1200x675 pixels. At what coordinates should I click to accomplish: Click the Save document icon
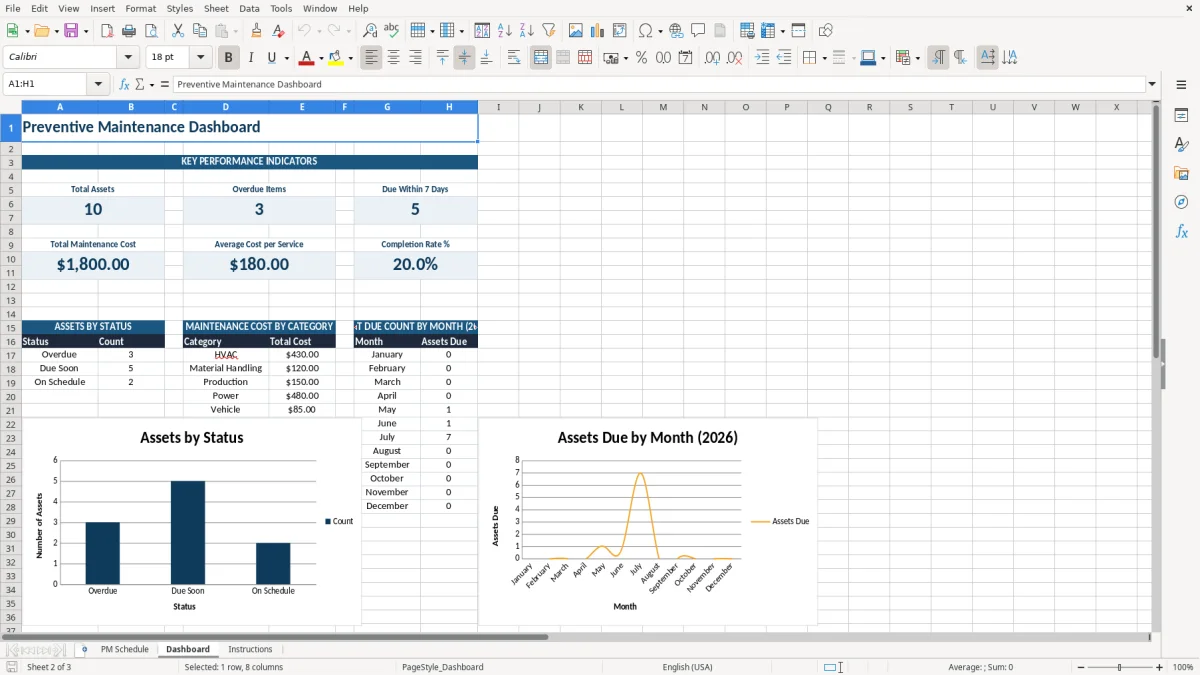71,31
